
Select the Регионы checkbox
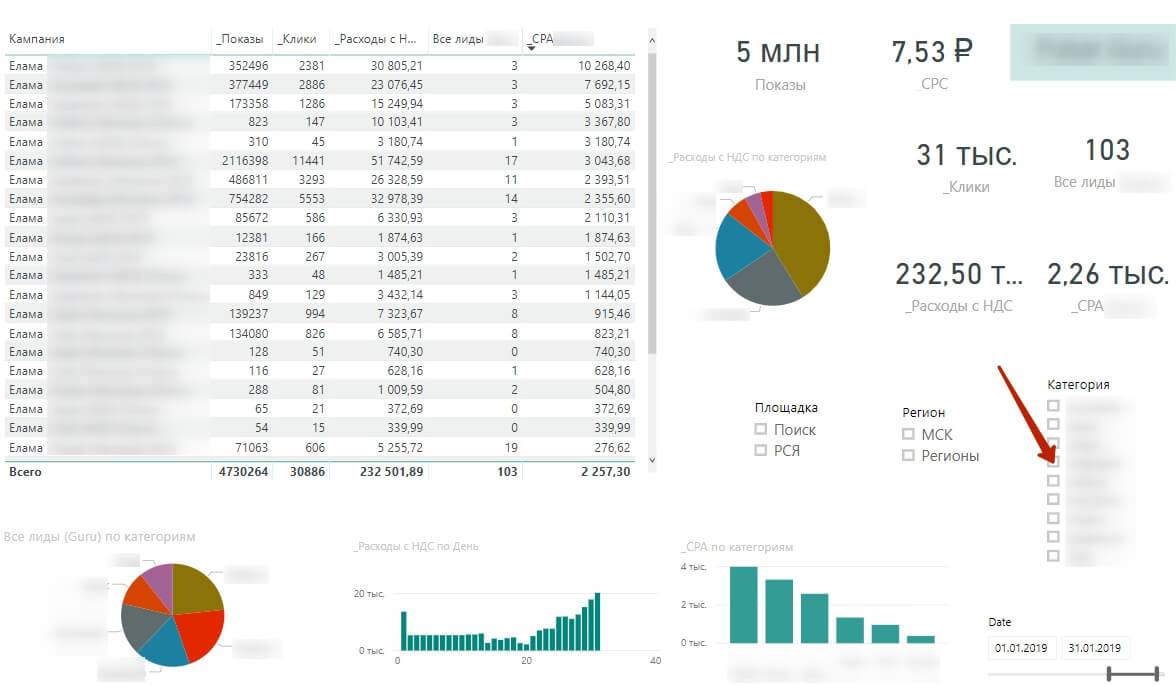click(x=908, y=456)
